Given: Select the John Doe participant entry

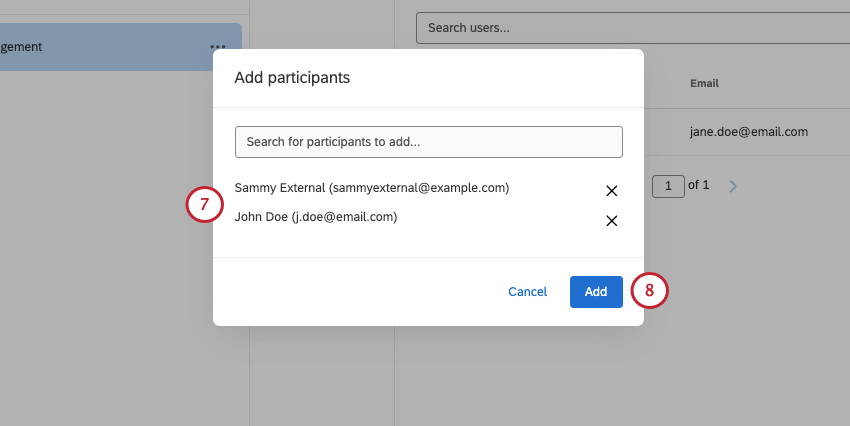Looking at the screenshot, I should pos(315,216).
